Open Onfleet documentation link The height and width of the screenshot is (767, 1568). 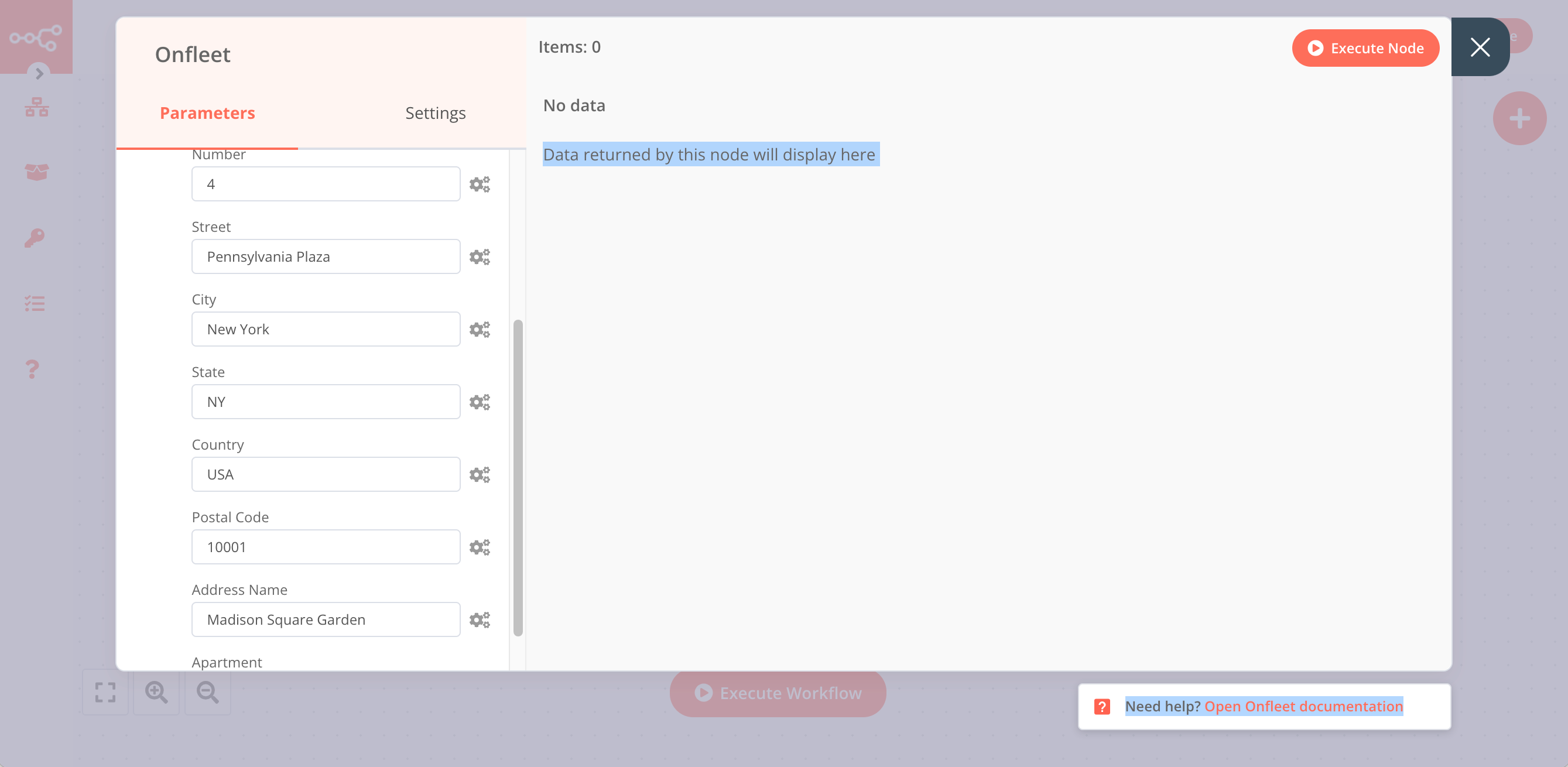(x=1303, y=706)
